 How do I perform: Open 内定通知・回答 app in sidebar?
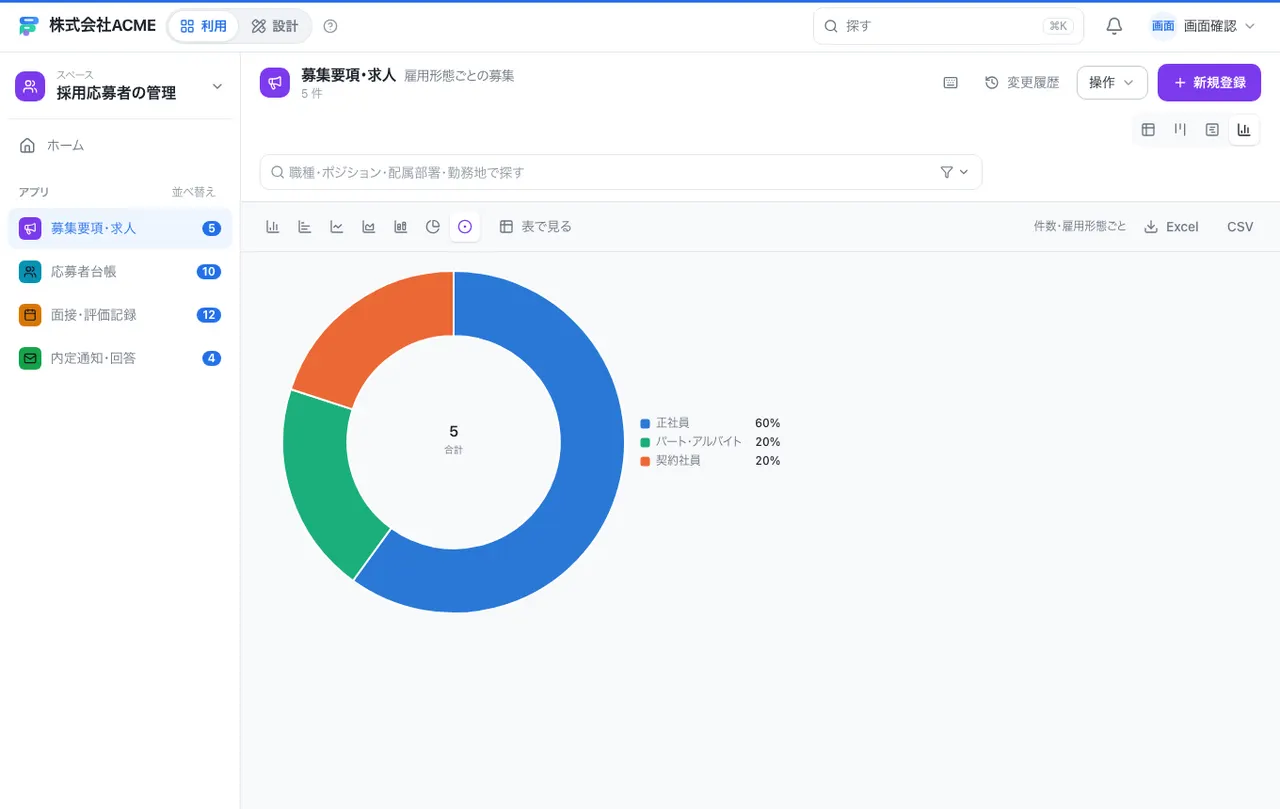(x=120, y=357)
